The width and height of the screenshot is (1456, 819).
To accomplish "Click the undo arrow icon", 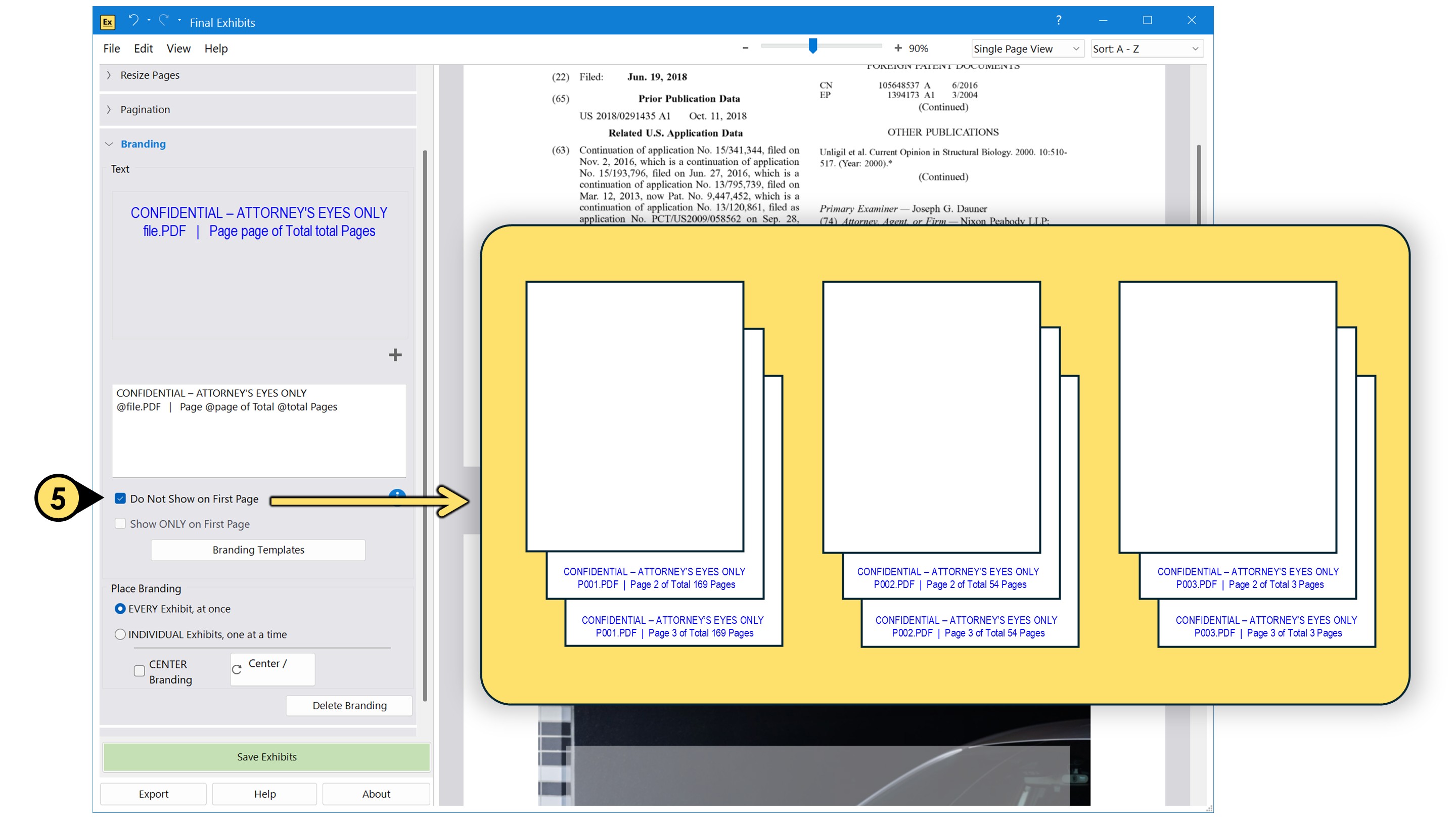I will click(x=133, y=21).
